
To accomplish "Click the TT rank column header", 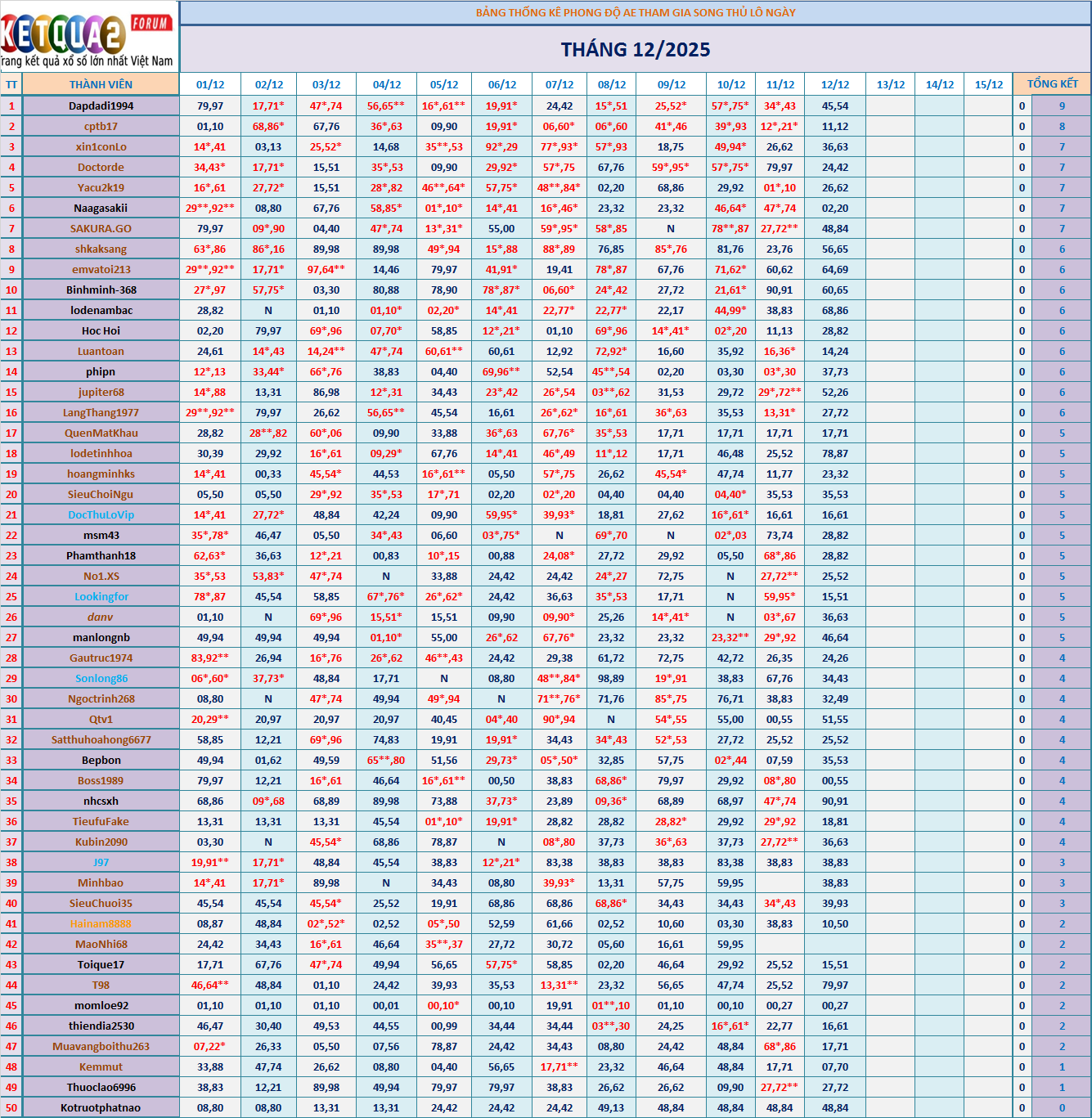I will coord(11,84).
